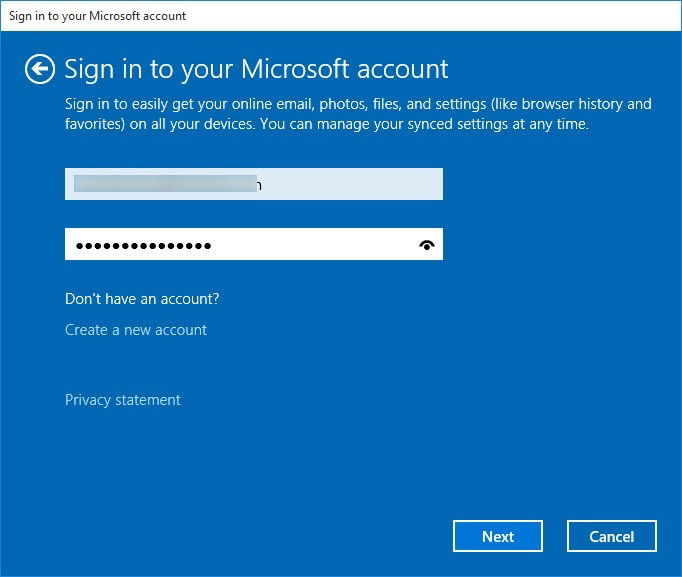
Task: Click blank area at right of email field
Action: [352, 184]
